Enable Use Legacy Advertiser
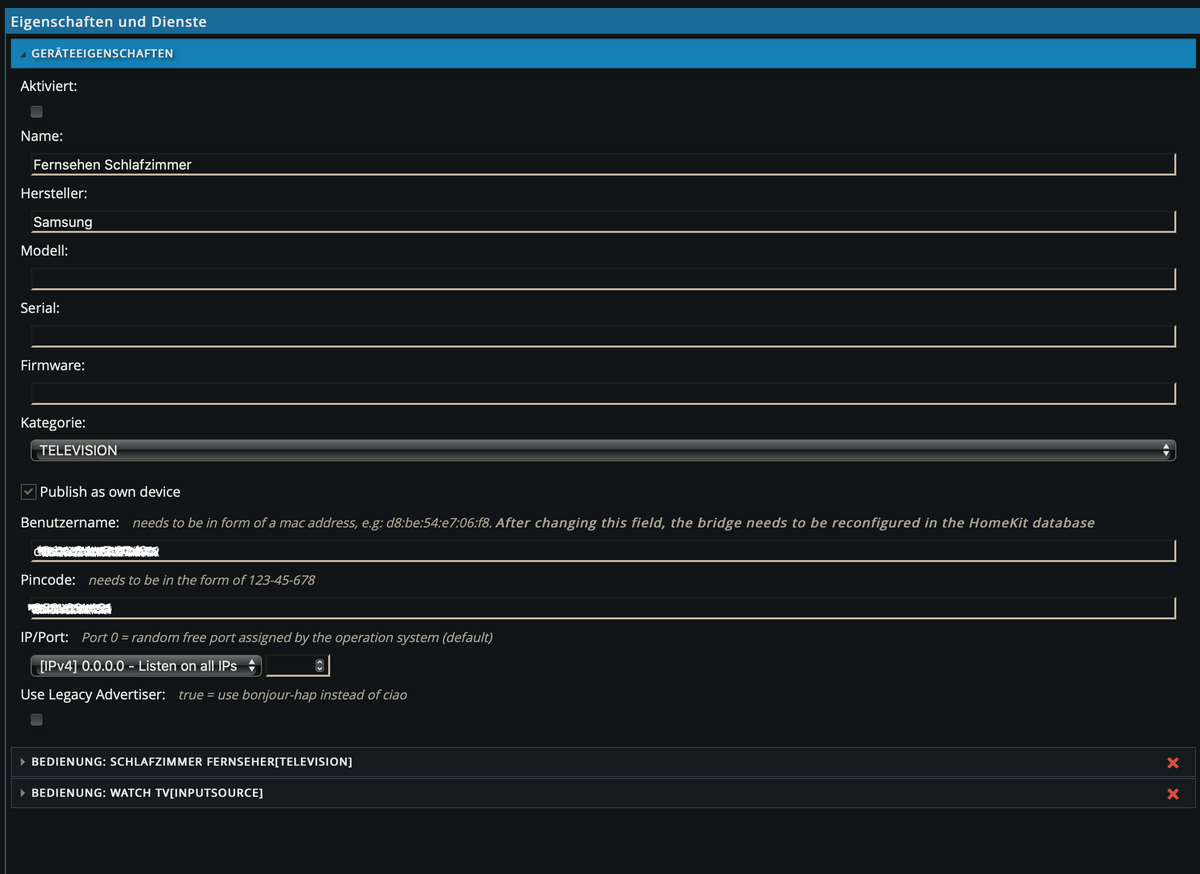 point(36,719)
